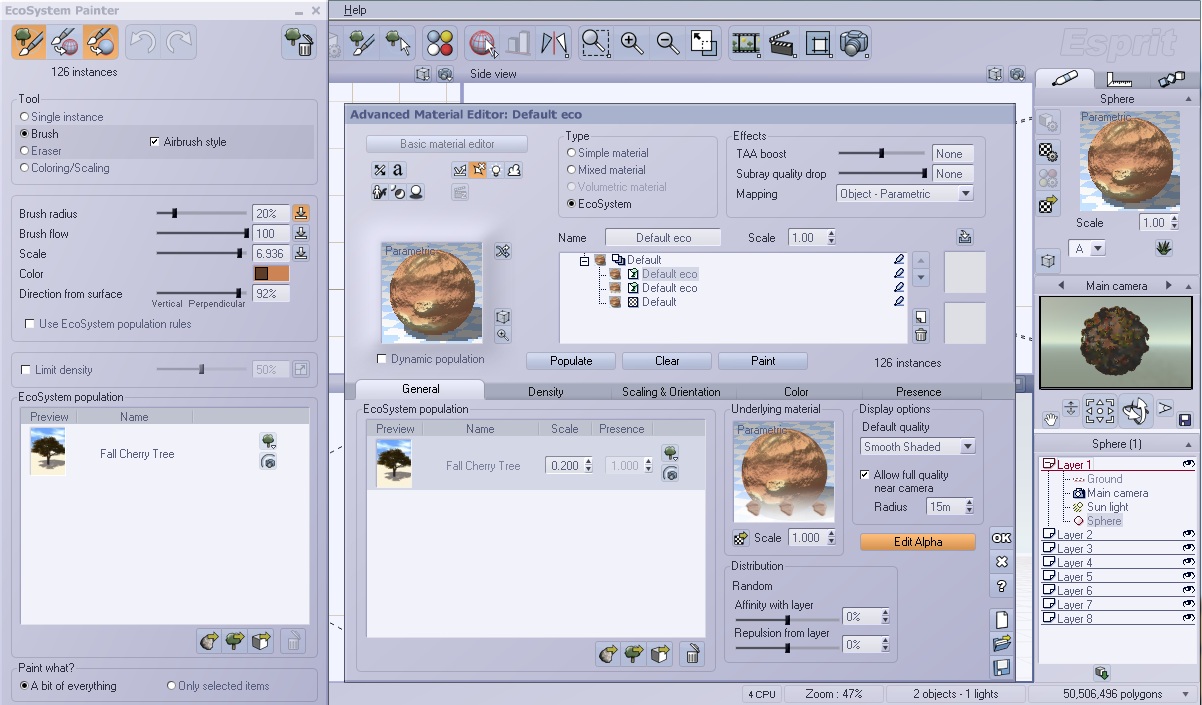
Task: Click the OK icon in material editor
Action: pyautogui.click(x=1001, y=538)
